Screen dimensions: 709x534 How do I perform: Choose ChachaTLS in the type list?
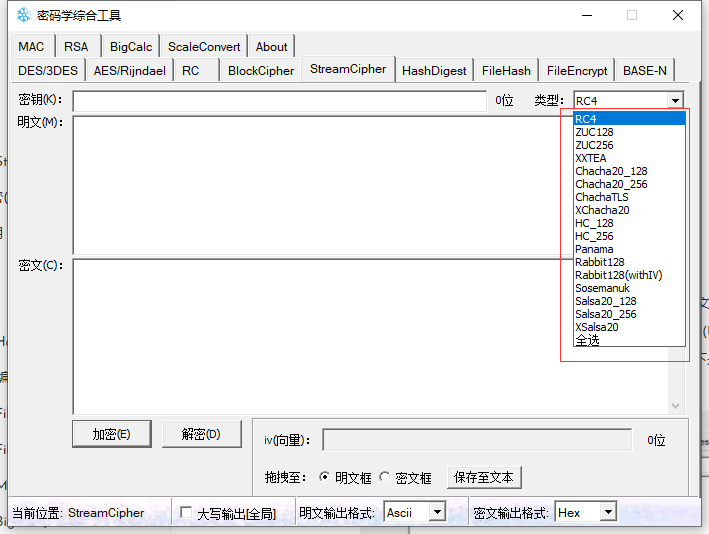(x=629, y=197)
